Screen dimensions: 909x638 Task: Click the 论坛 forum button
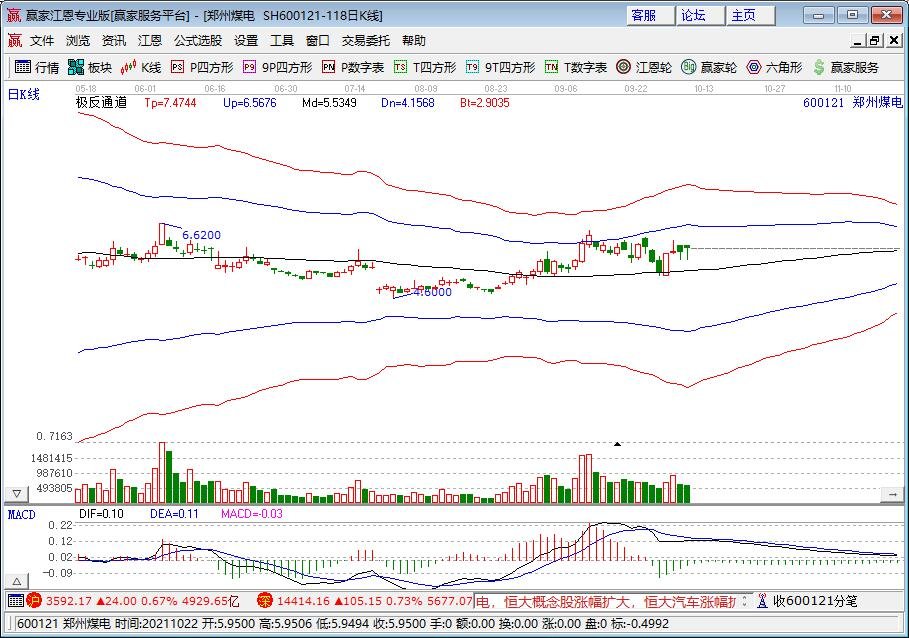pos(695,15)
